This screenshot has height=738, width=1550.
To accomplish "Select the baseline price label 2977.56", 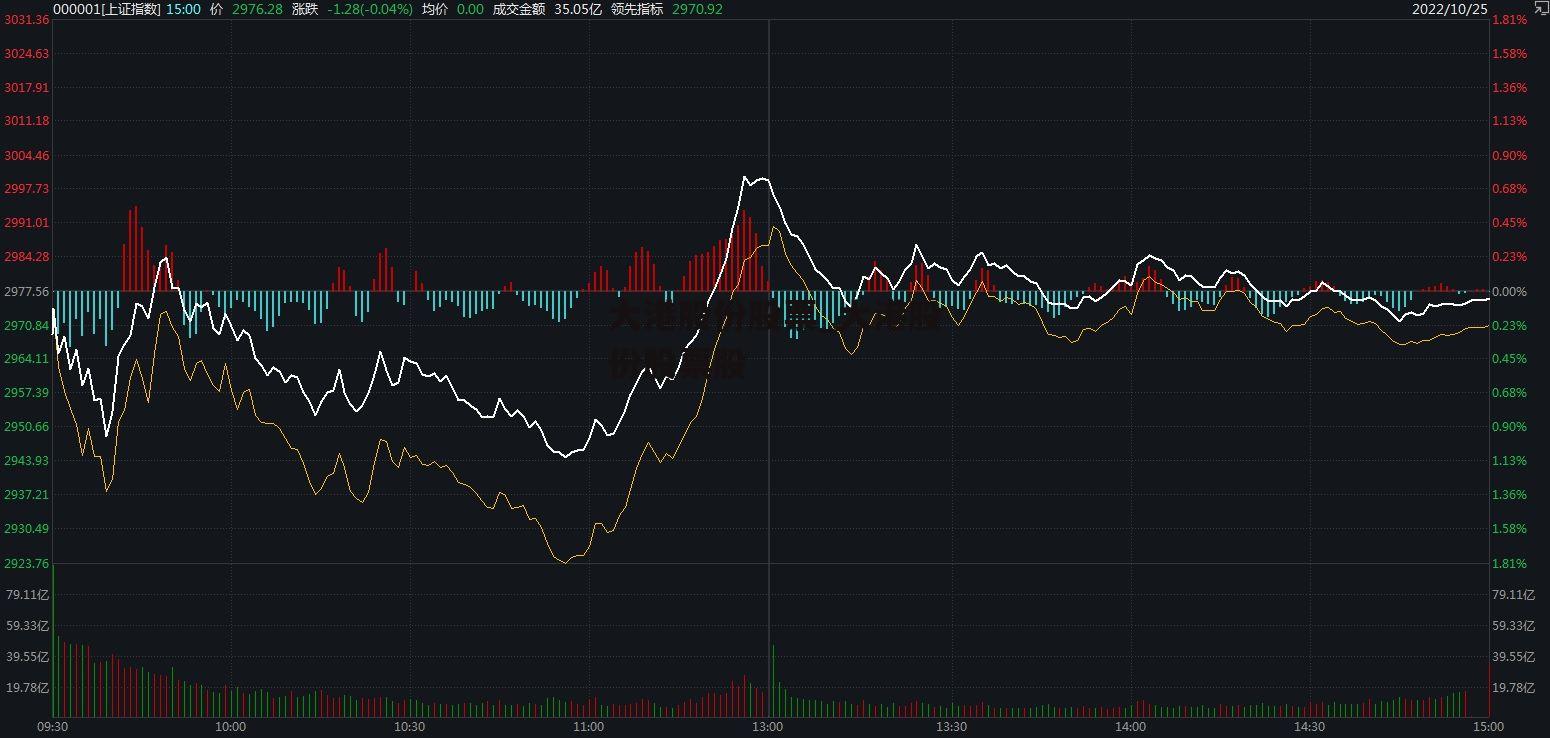I will pyautogui.click(x=27, y=292).
